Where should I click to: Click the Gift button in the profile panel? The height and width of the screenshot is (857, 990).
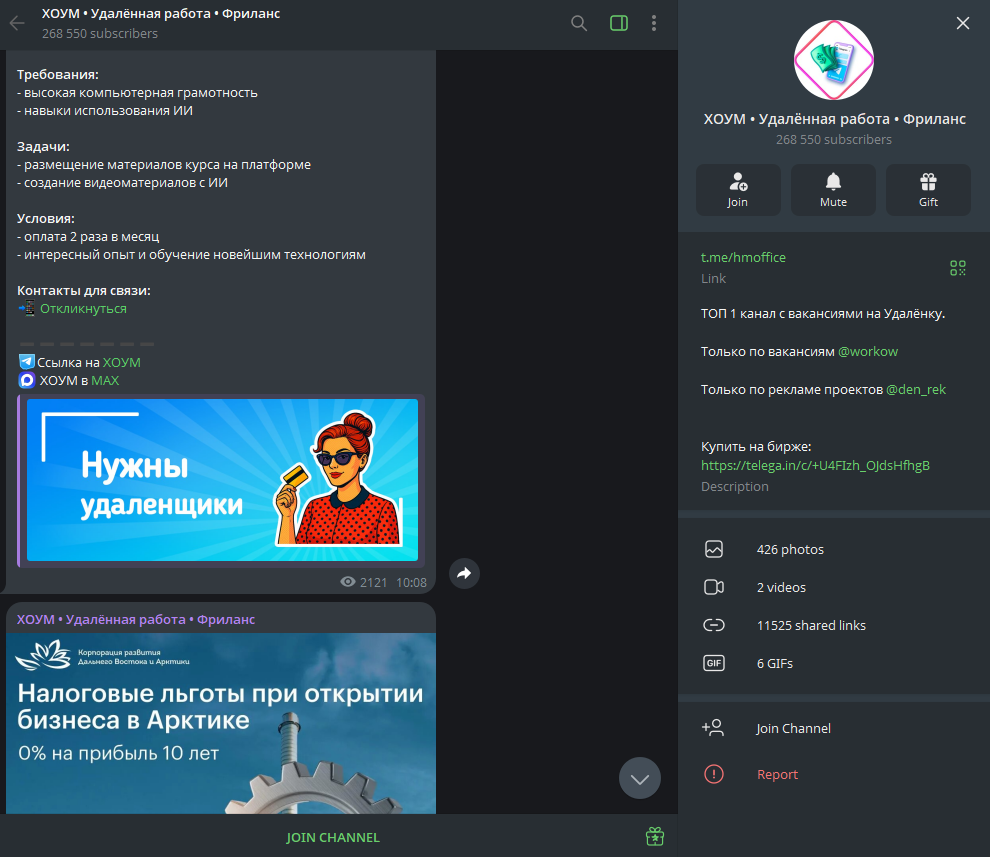pos(927,189)
